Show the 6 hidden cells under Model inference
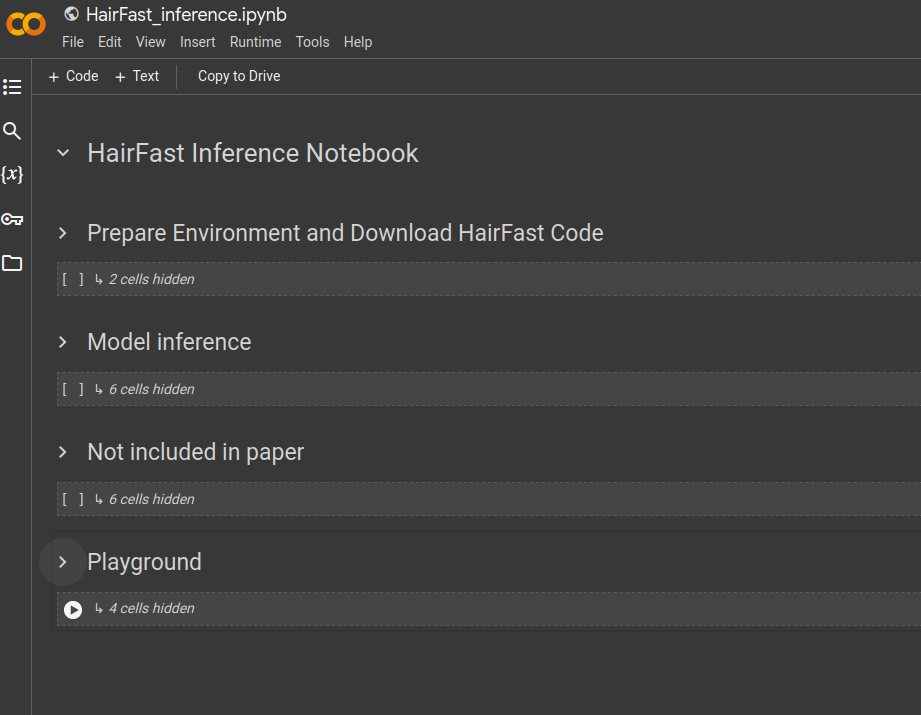This screenshot has width=921, height=715. [x=151, y=389]
